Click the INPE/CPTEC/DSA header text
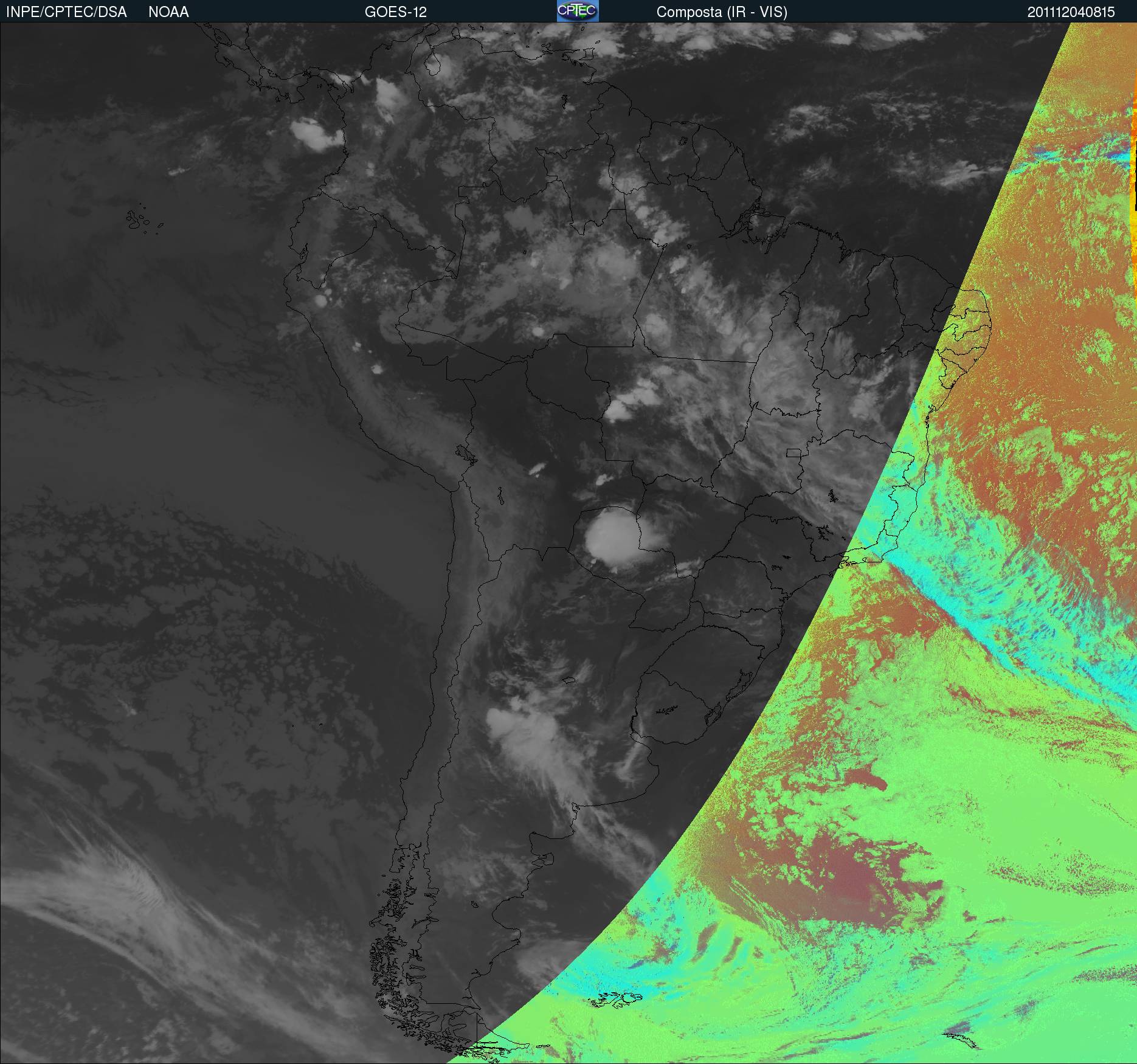This screenshot has width=1137, height=1064. click(66, 12)
